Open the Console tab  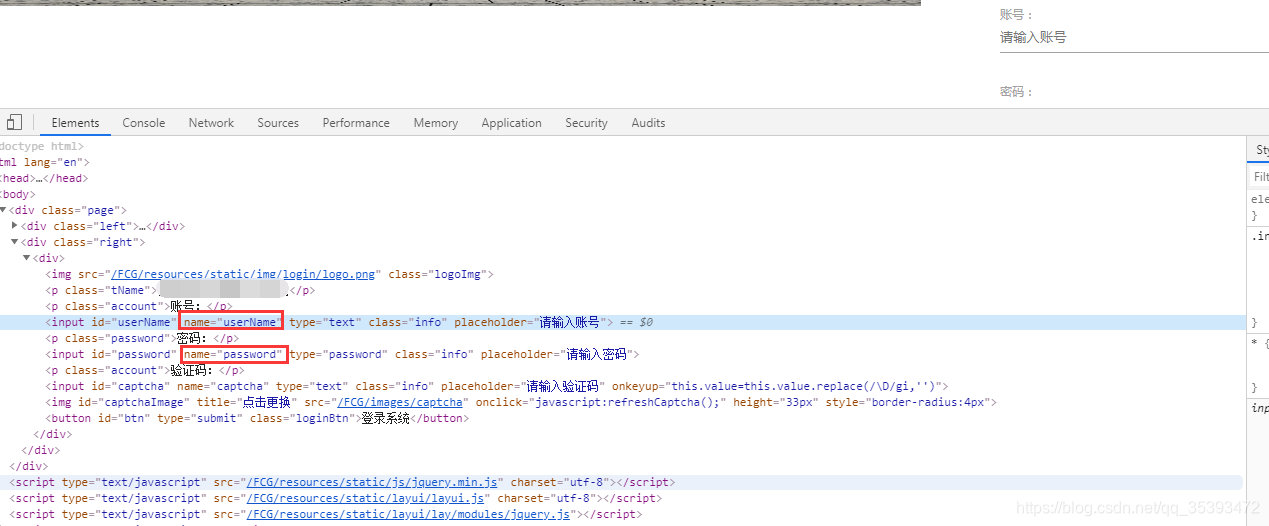144,123
